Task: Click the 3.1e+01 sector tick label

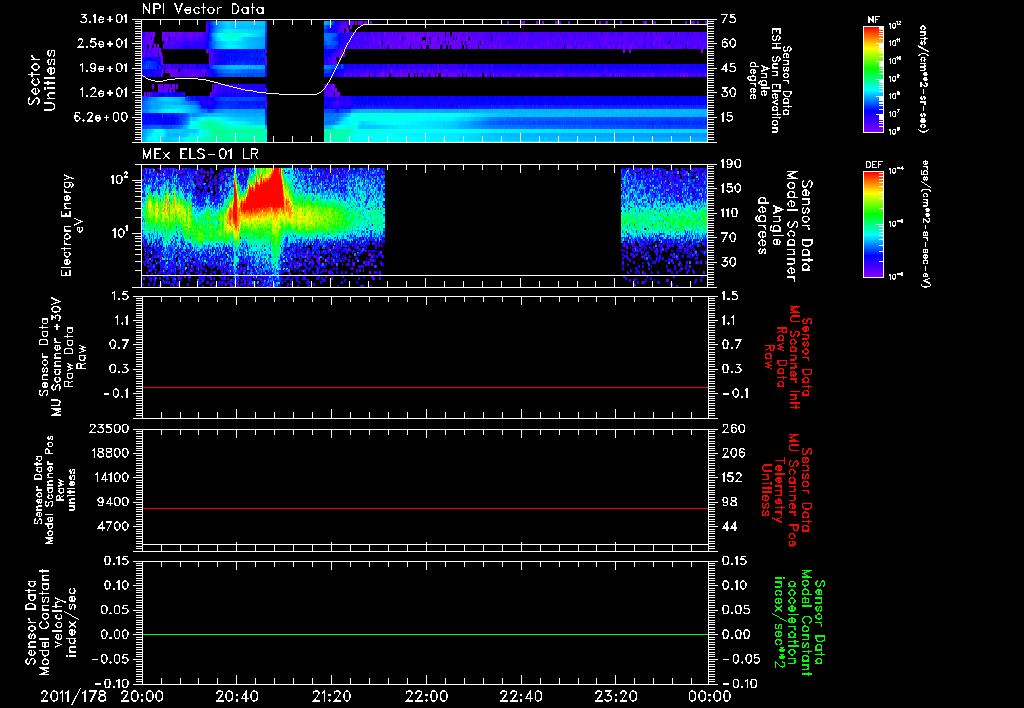Action: tap(106, 19)
